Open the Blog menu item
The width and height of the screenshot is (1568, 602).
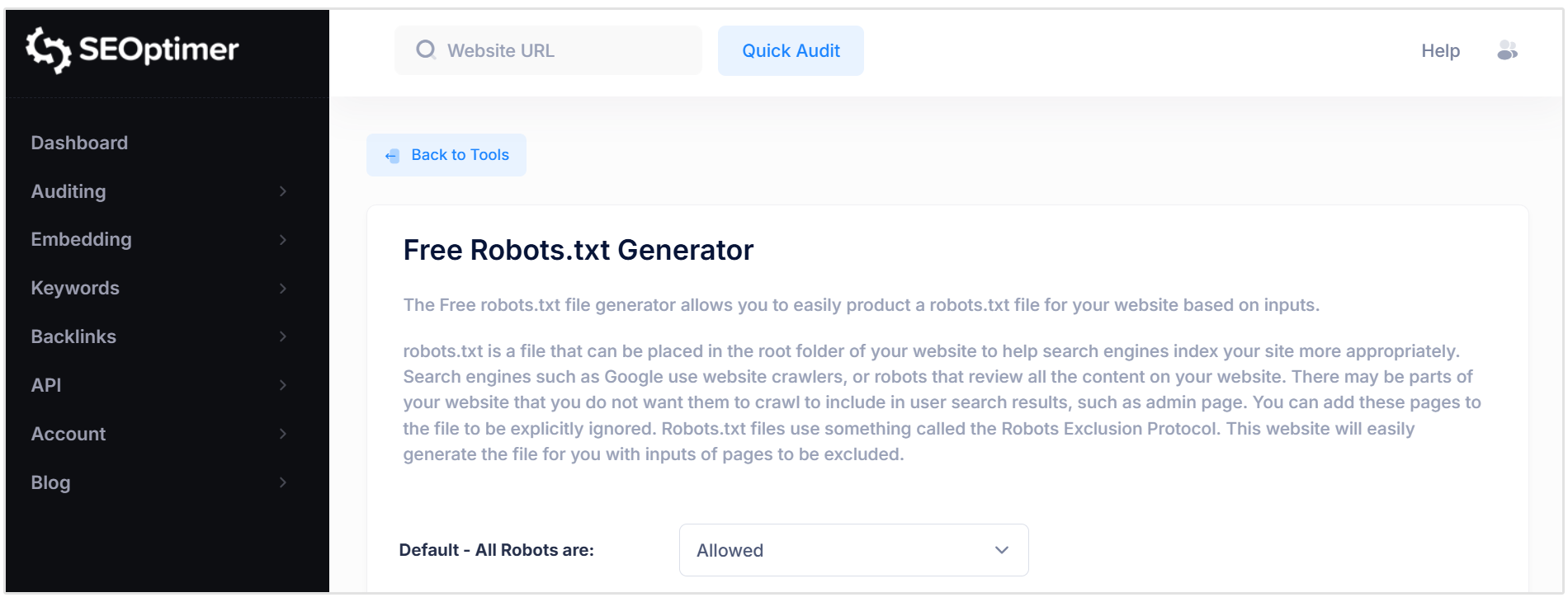50,482
